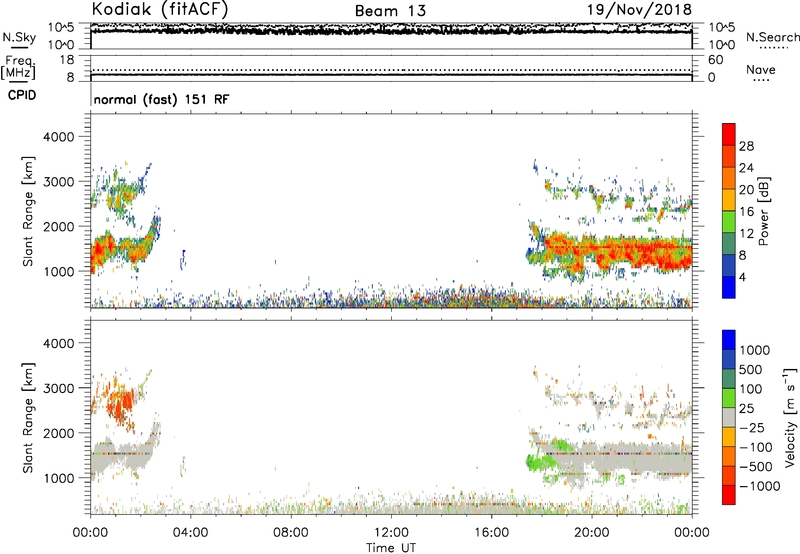Click the light green segment of Power colorbar
Viewport: 800px width, 554px height.
coord(729,222)
